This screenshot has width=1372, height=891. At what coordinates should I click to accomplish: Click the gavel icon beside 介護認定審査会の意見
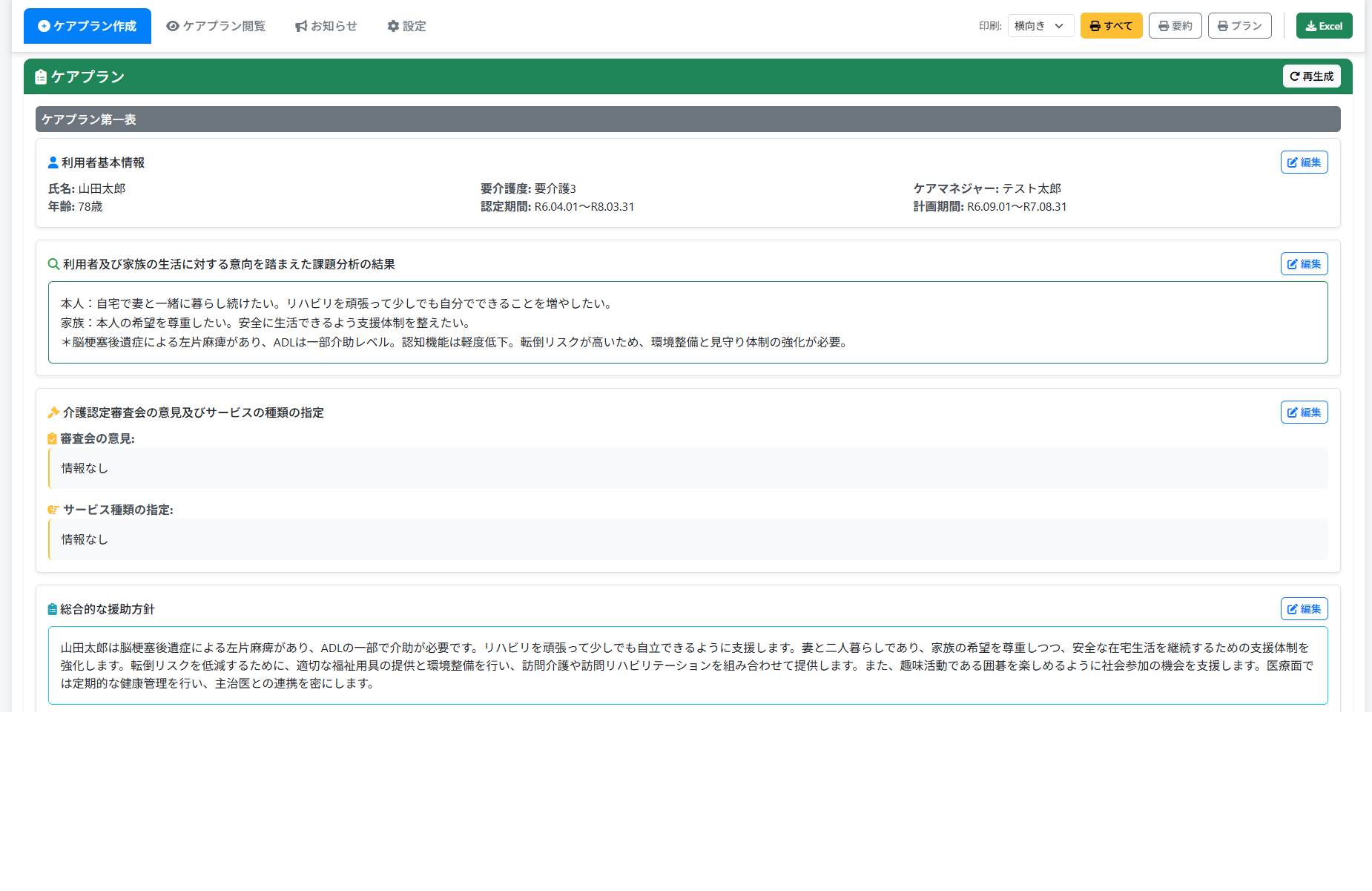tap(53, 412)
